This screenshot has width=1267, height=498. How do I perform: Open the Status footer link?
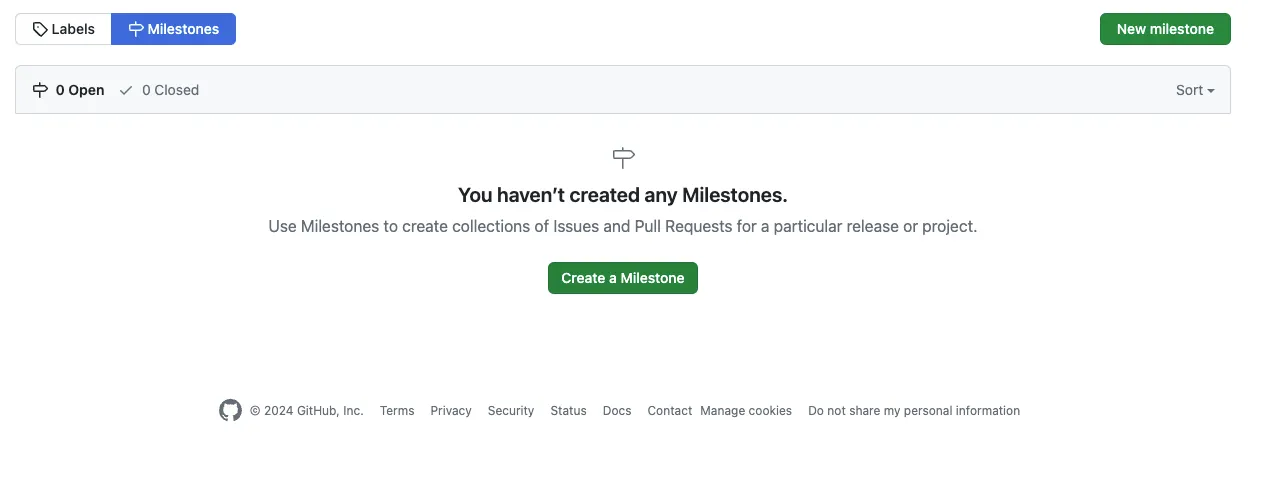click(x=568, y=411)
